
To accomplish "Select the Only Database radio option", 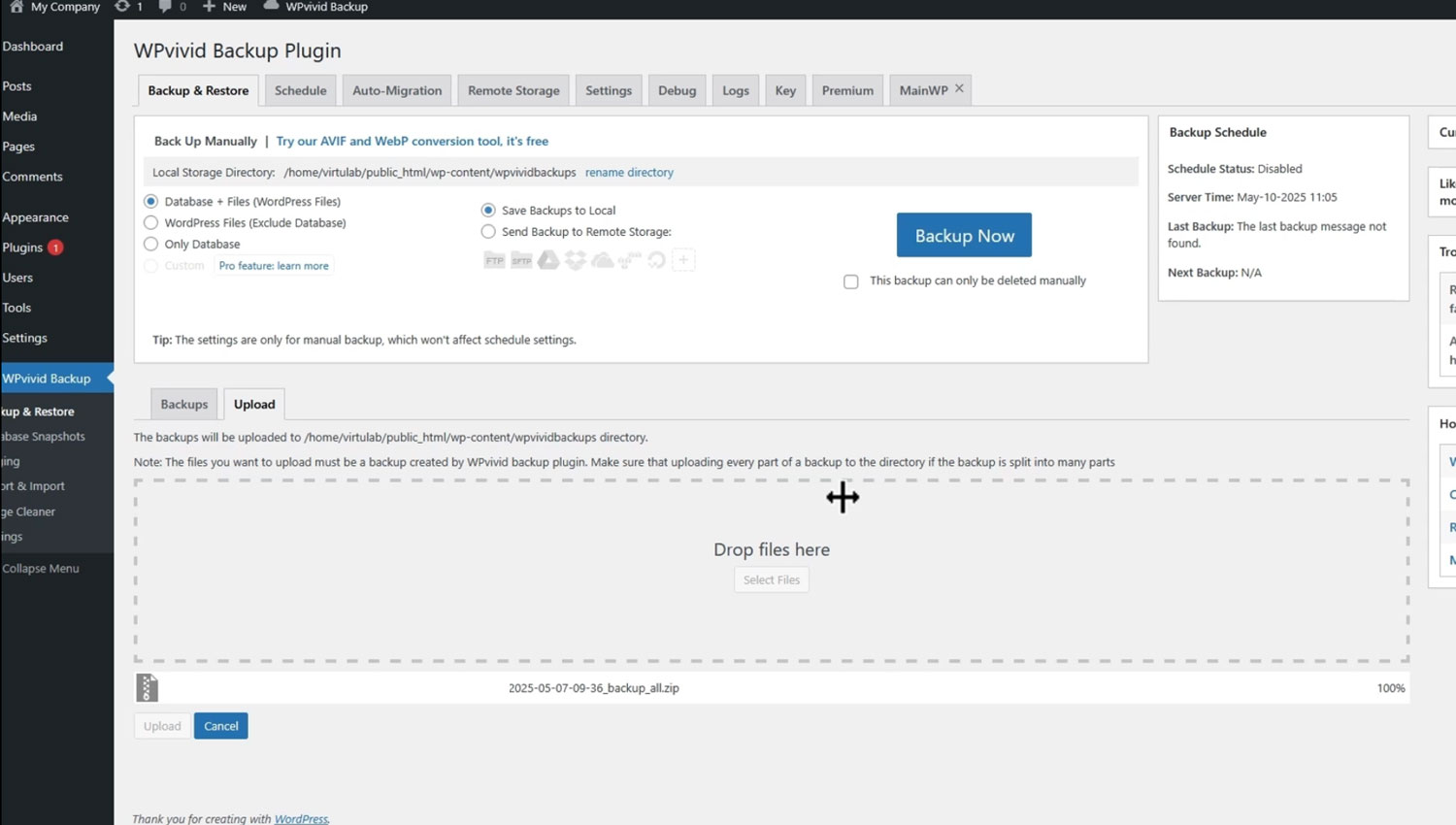I will point(151,244).
